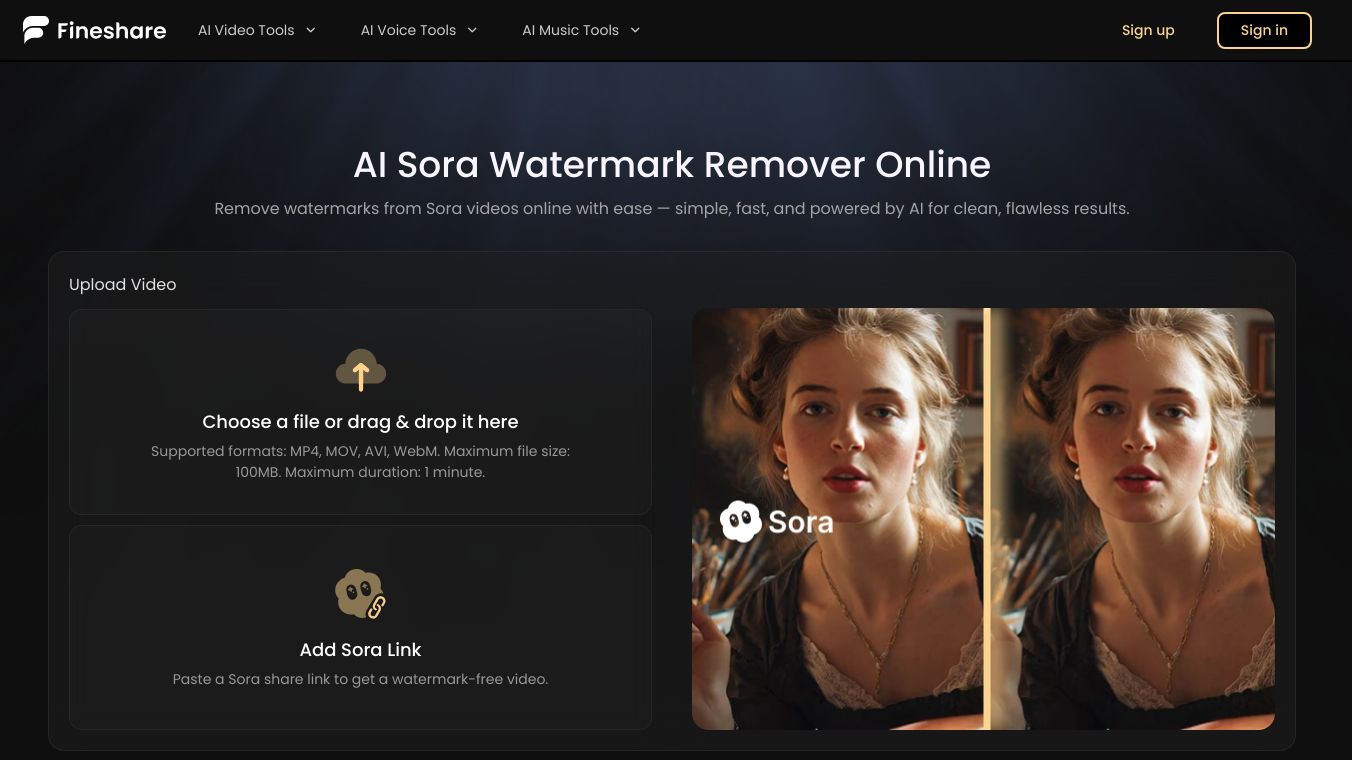Click the Sora link icon
The height and width of the screenshot is (760, 1352).
pyautogui.click(x=361, y=594)
